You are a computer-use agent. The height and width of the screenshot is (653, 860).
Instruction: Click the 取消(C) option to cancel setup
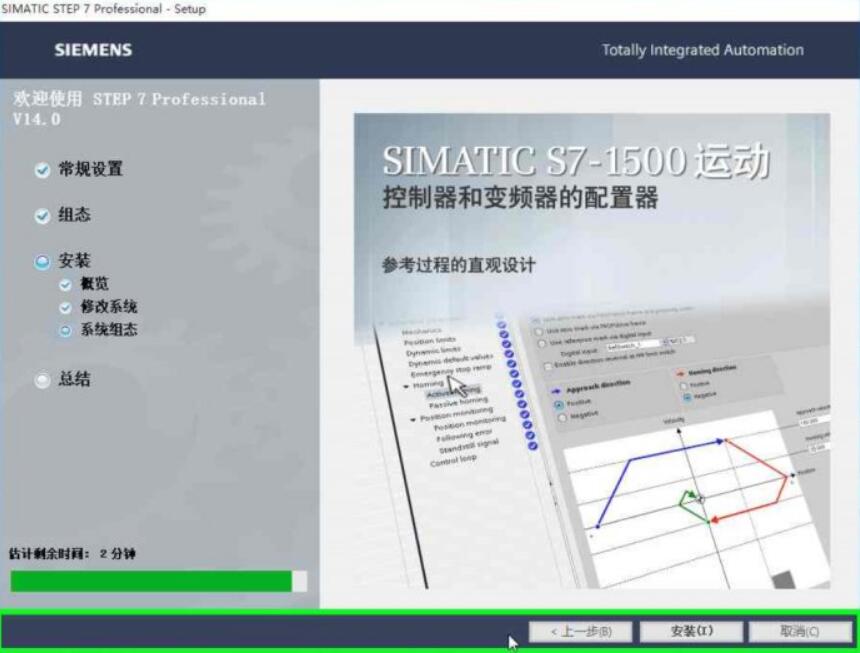(x=799, y=630)
